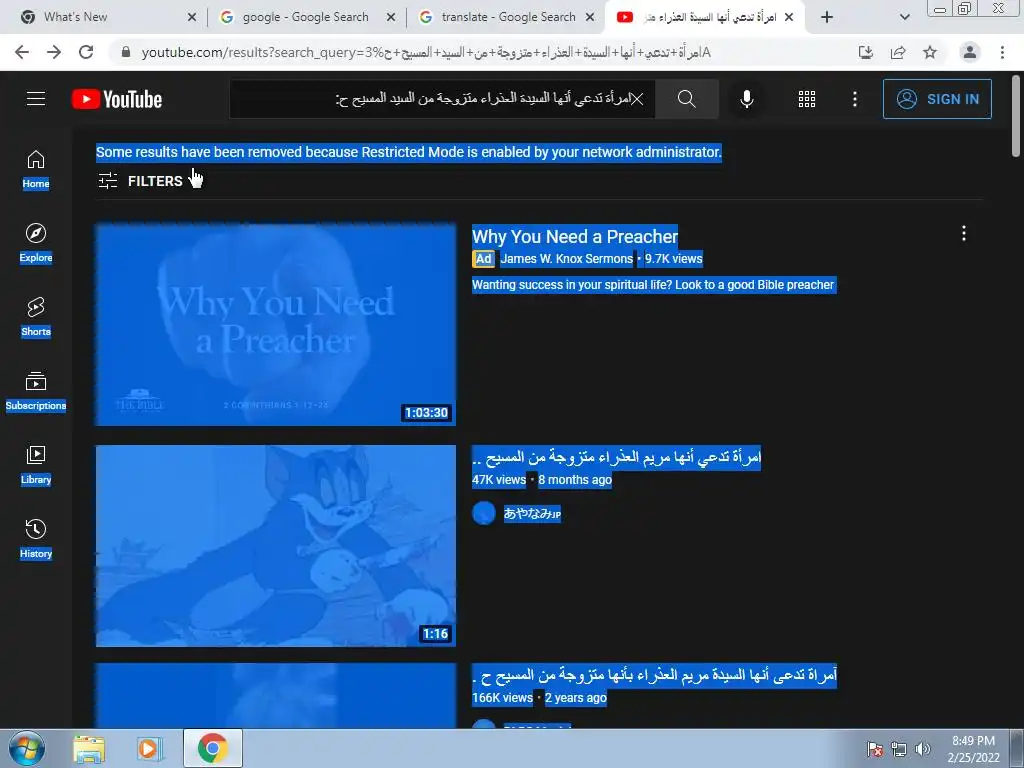Close the active YouTube tab
The image size is (1024, 768).
789,18
